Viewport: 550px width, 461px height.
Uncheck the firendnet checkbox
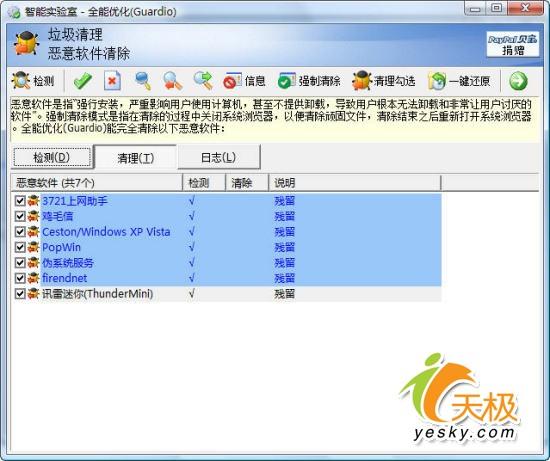(x=20, y=278)
